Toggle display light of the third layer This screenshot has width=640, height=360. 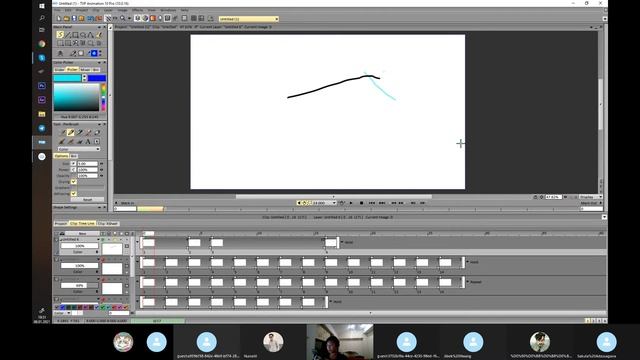point(103,280)
